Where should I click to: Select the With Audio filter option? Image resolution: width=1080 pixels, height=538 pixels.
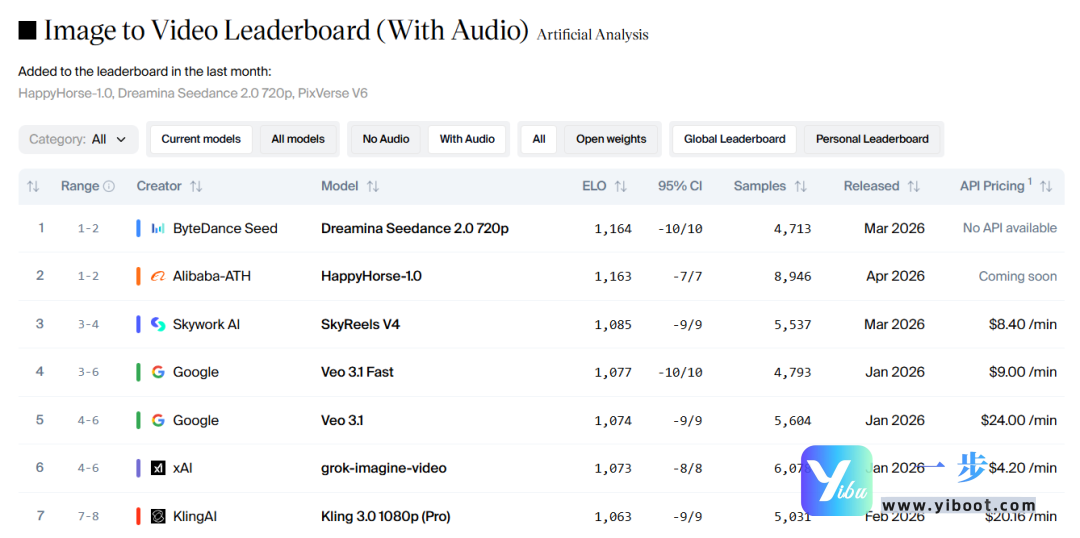pyautogui.click(x=467, y=139)
